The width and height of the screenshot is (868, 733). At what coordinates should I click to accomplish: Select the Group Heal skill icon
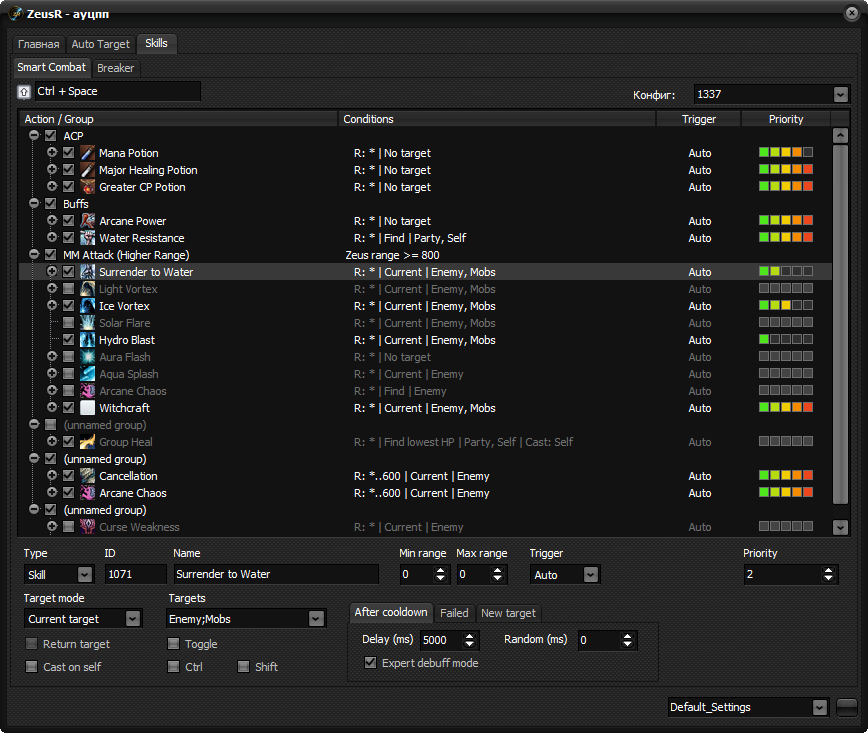[87, 442]
